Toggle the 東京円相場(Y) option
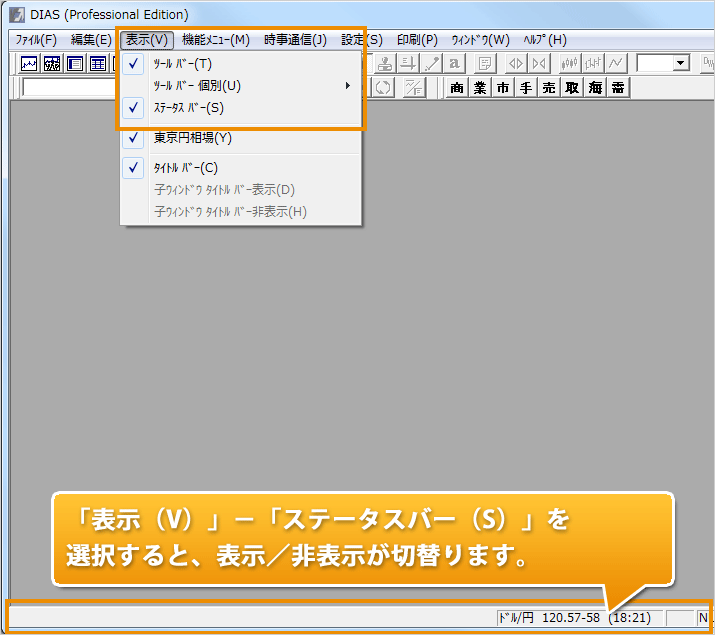 point(192,138)
